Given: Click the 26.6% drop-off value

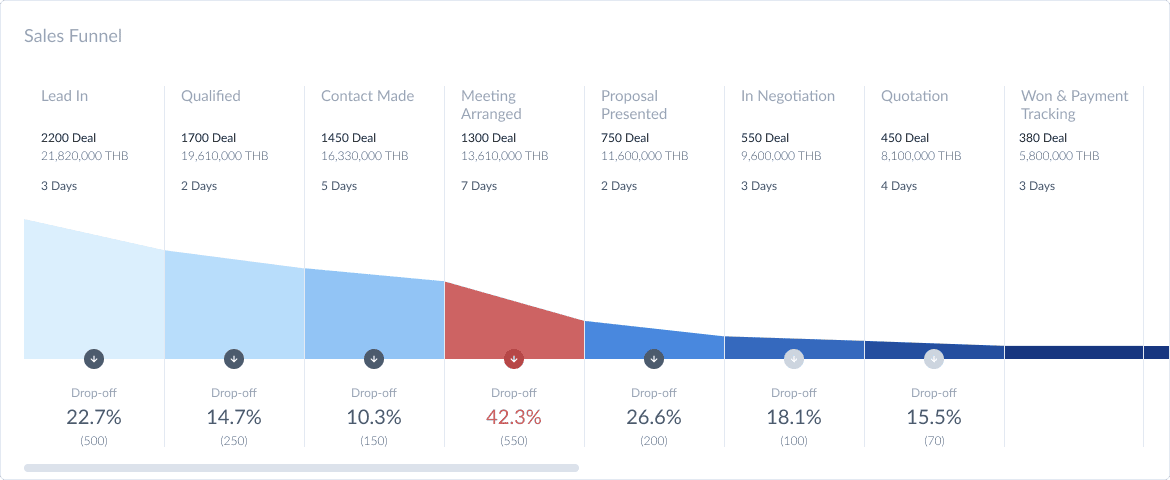Looking at the screenshot, I should click(x=654, y=417).
